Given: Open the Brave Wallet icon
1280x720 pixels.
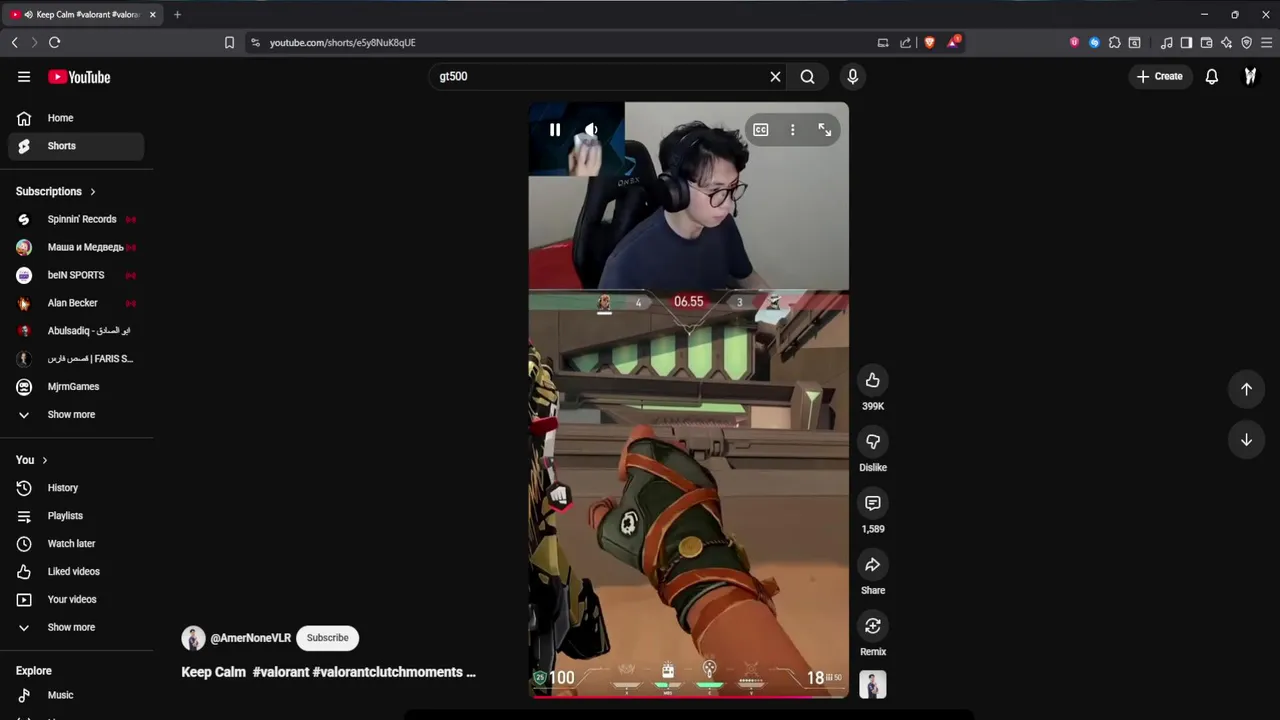Looking at the screenshot, I should pos(1206,43).
